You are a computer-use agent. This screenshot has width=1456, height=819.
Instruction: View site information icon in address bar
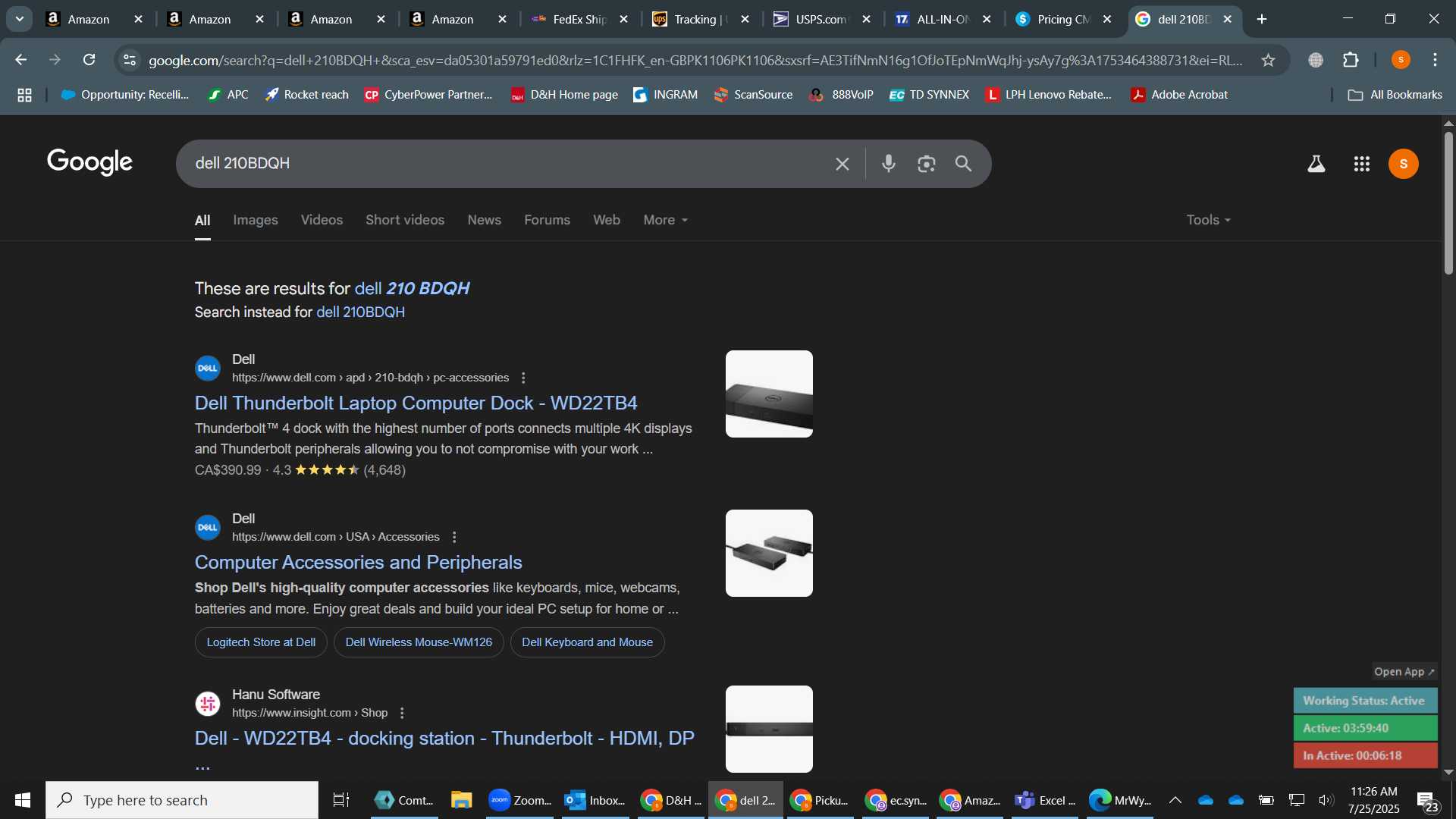click(130, 60)
